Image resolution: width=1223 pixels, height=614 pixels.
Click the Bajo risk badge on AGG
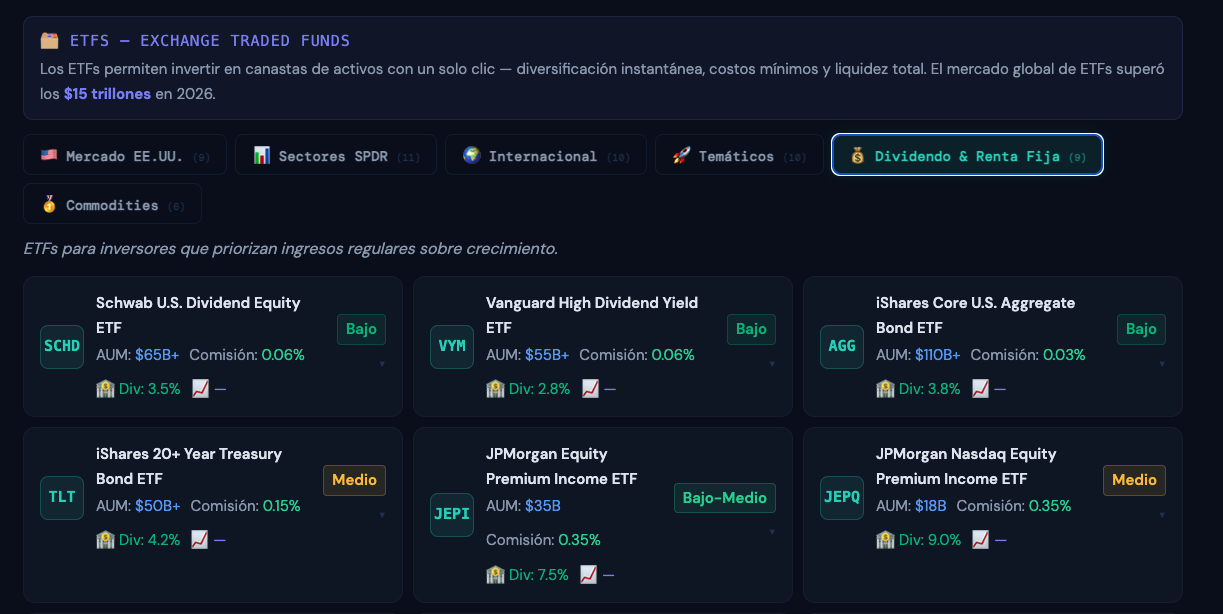coord(1141,329)
